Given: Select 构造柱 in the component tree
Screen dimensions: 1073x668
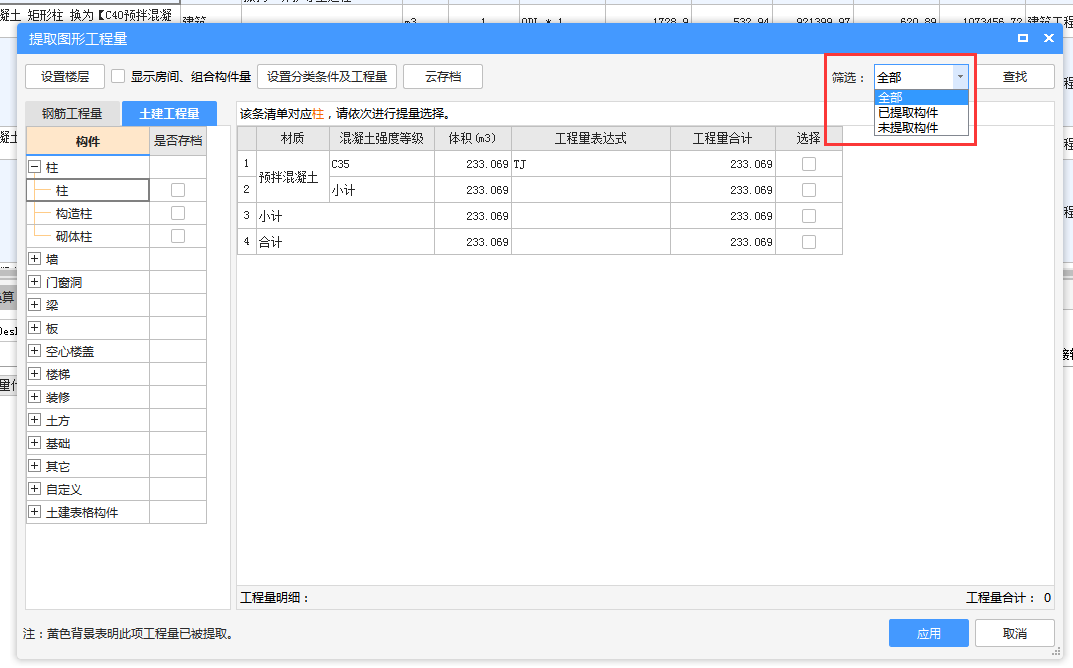Looking at the screenshot, I should pos(74,213).
